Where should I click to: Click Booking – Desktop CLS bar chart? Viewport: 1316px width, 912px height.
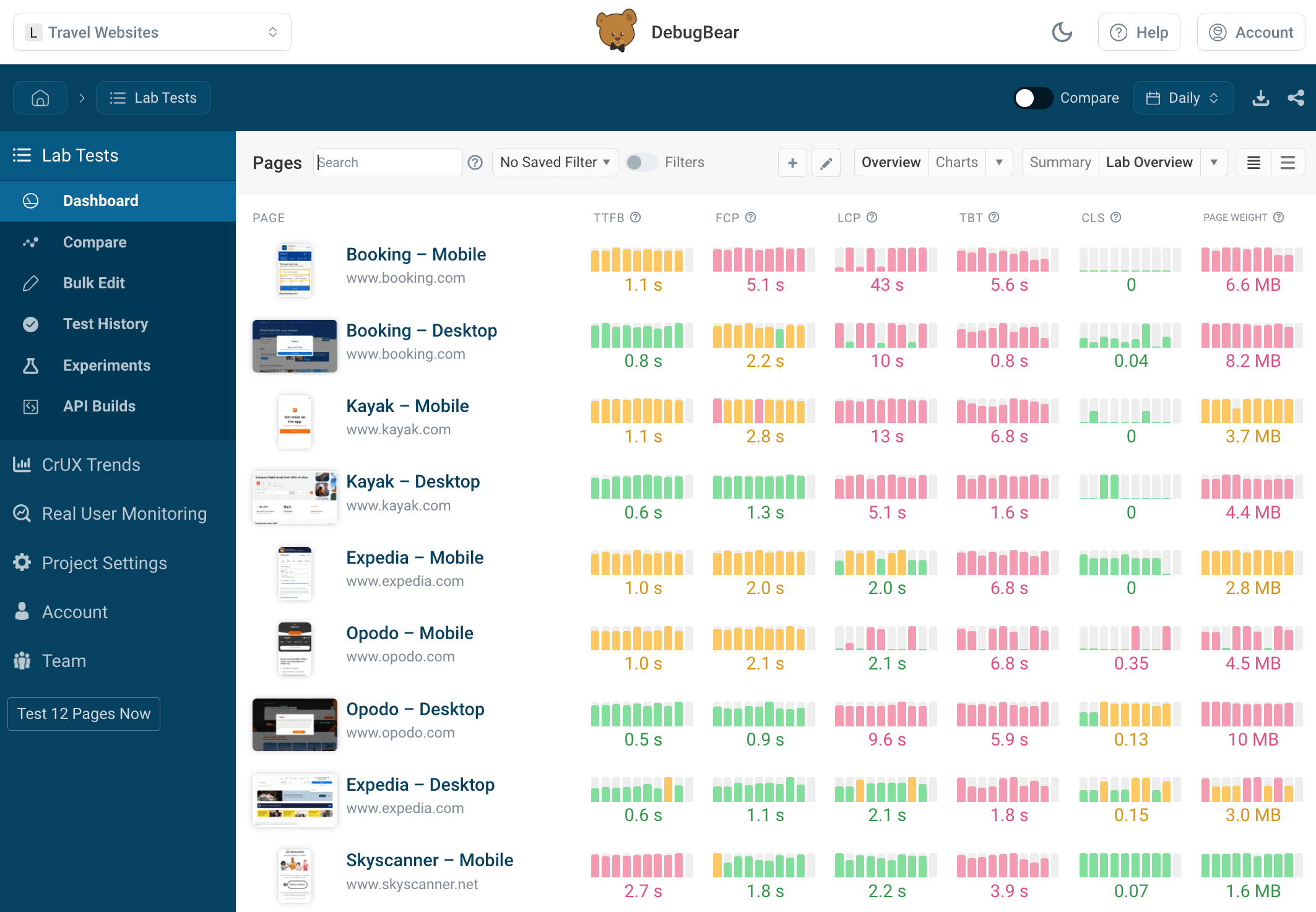(1130, 335)
